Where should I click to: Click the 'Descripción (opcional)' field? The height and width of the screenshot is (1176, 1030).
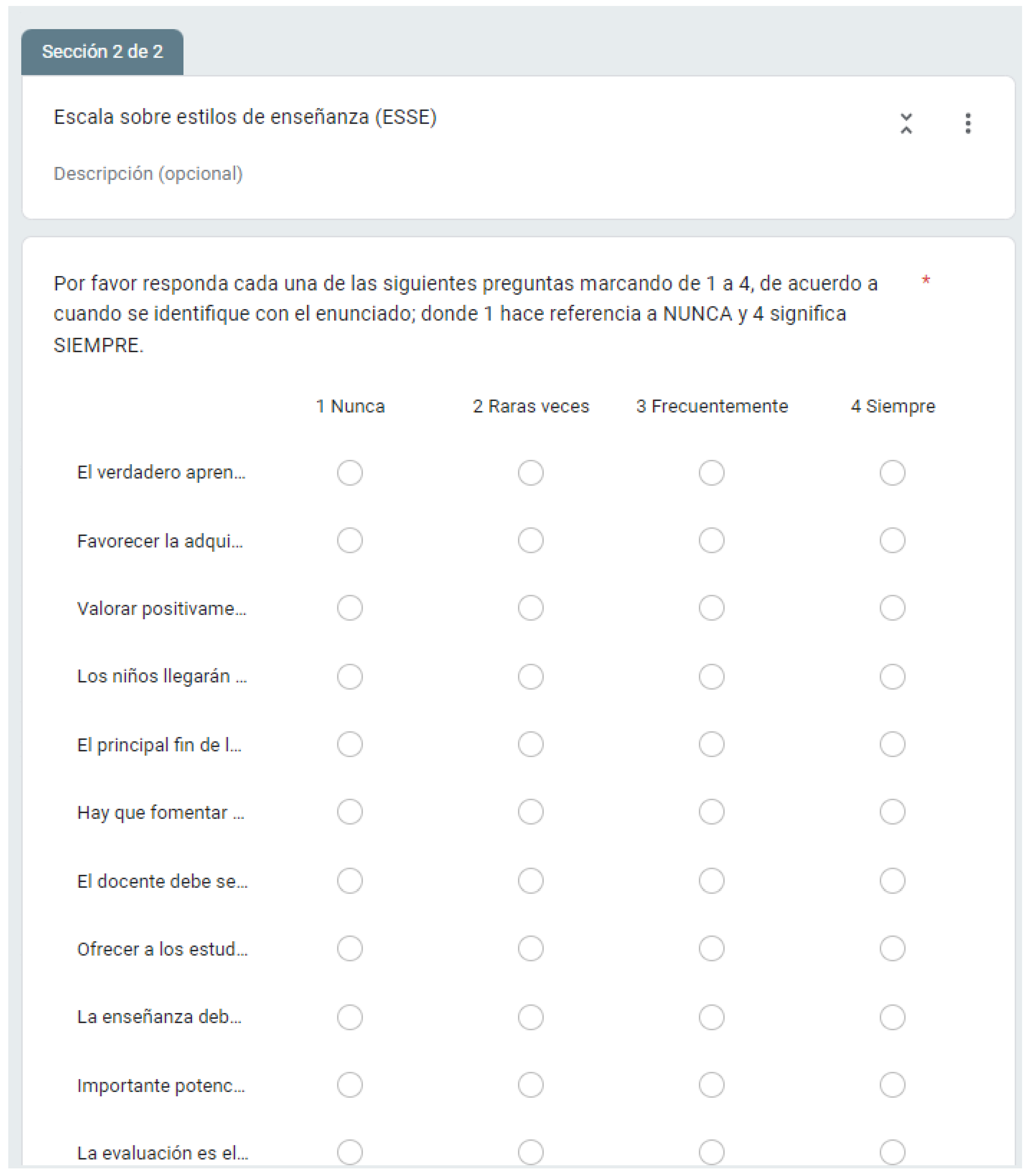tap(148, 174)
